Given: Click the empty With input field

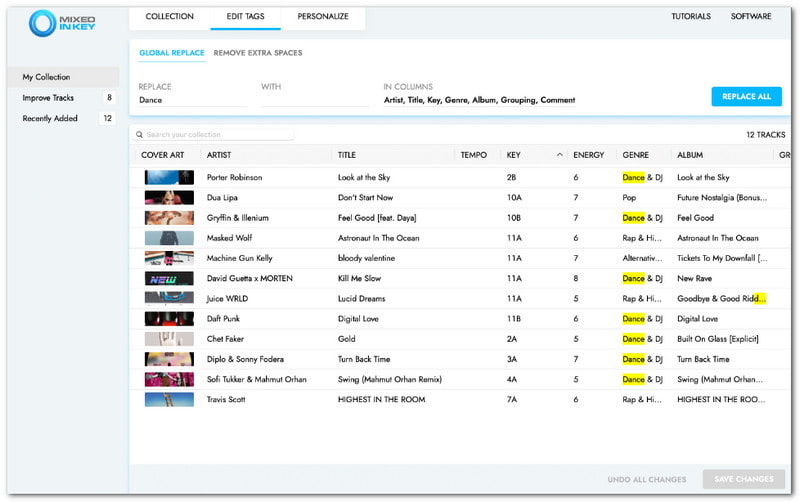Looking at the screenshot, I should click(x=315, y=100).
